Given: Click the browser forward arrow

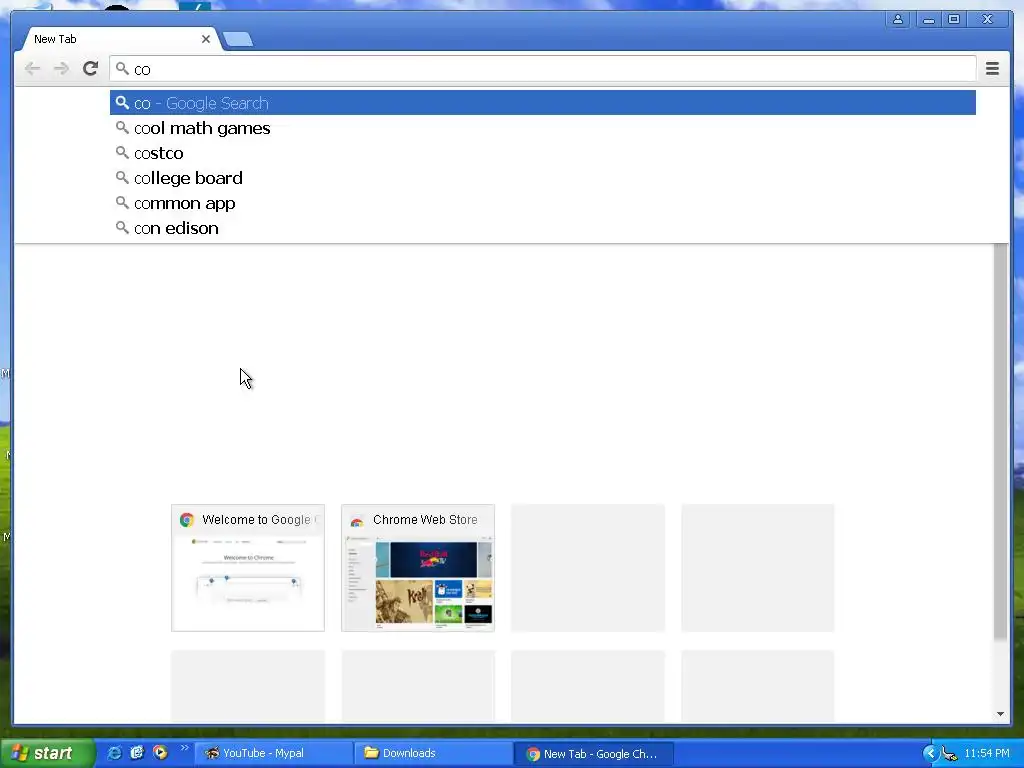Looking at the screenshot, I should 61,69.
